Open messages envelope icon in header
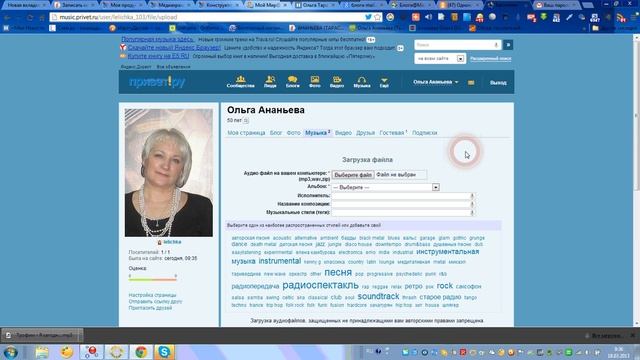The image size is (640, 360). (471, 82)
